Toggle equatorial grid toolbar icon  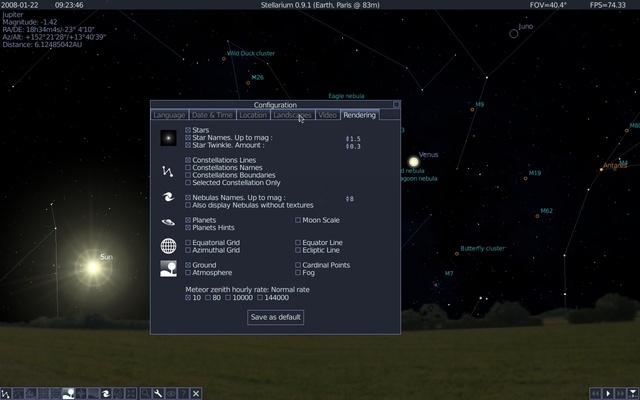(x=56, y=393)
